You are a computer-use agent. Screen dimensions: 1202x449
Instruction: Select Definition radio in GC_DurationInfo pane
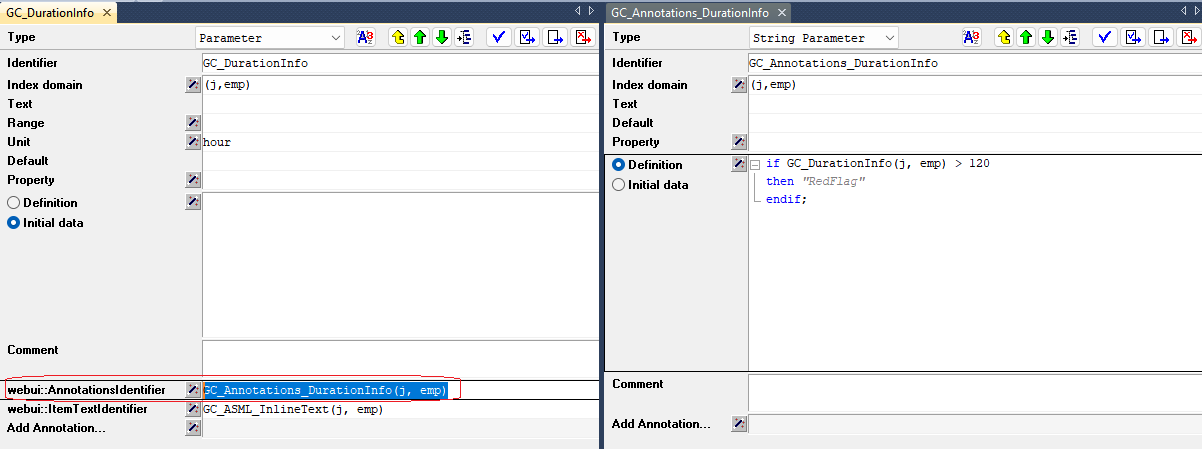(x=14, y=203)
